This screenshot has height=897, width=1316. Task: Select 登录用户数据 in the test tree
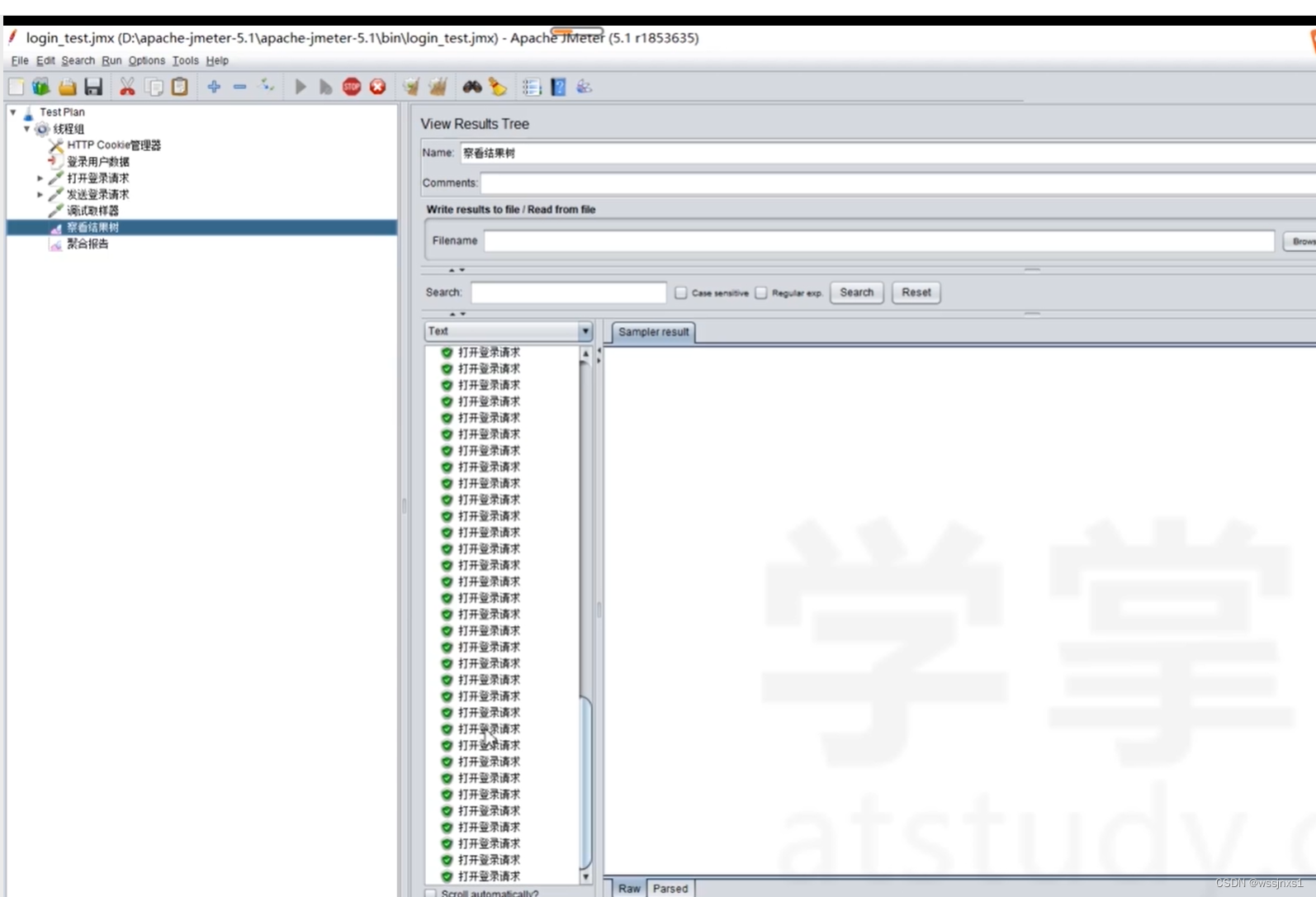click(x=98, y=162)
